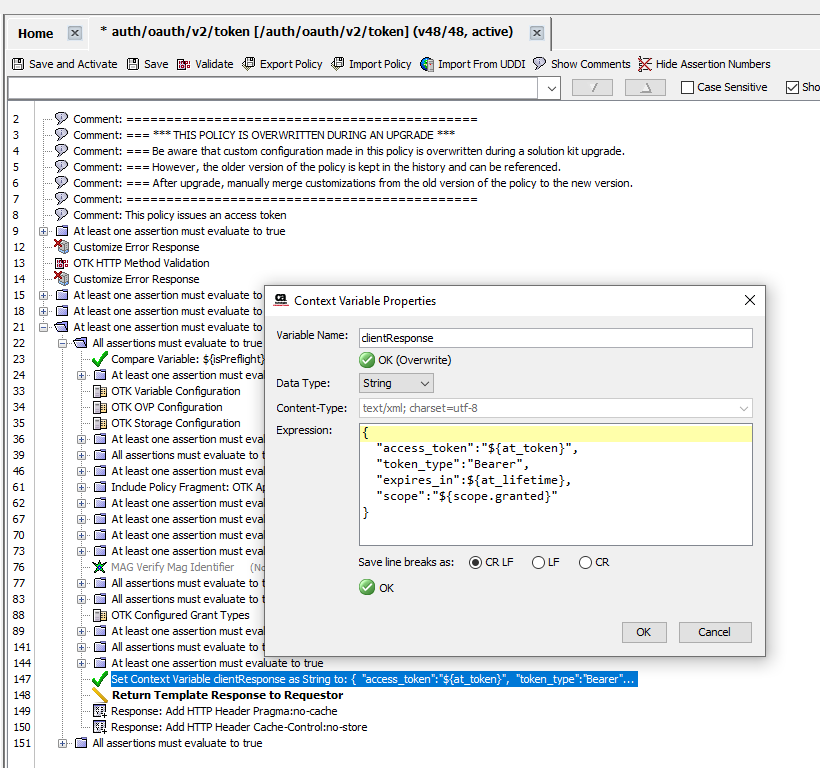Click the Import Policy icon
The height and width of the screenshot is (768, 820).
(338, 64)
